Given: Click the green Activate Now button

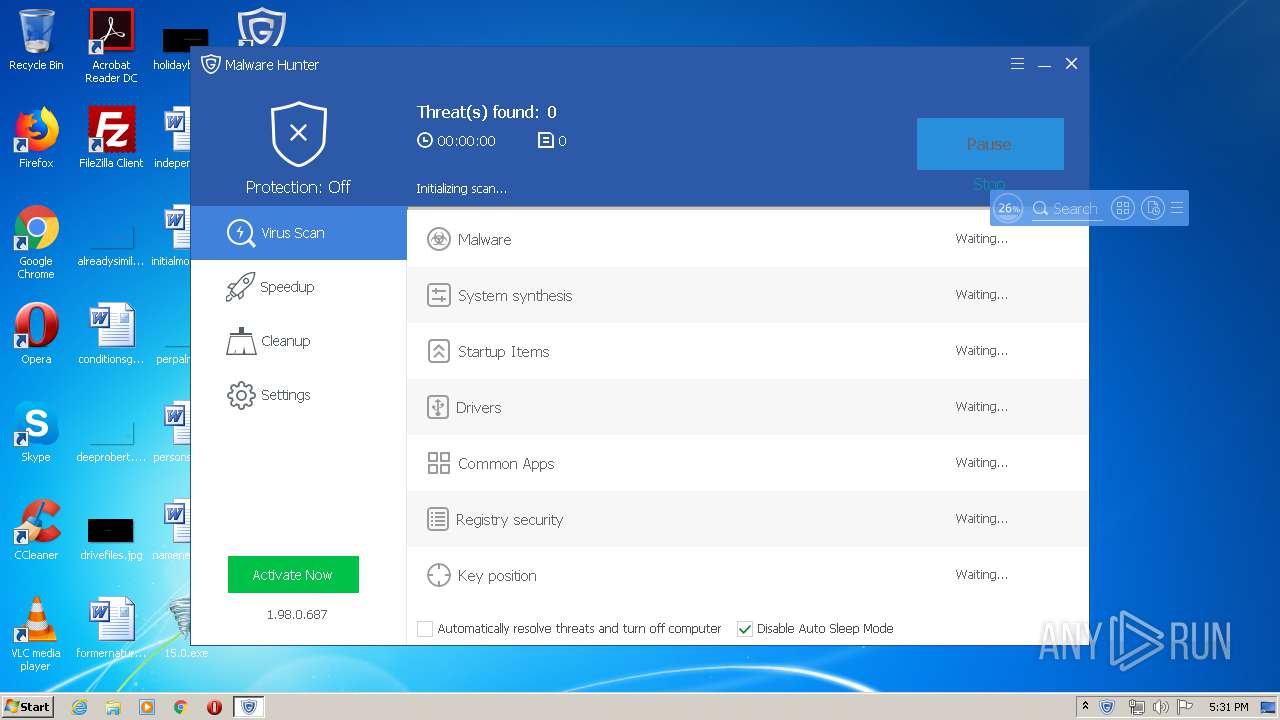Looking at the screenshot, I should [293, 575].
